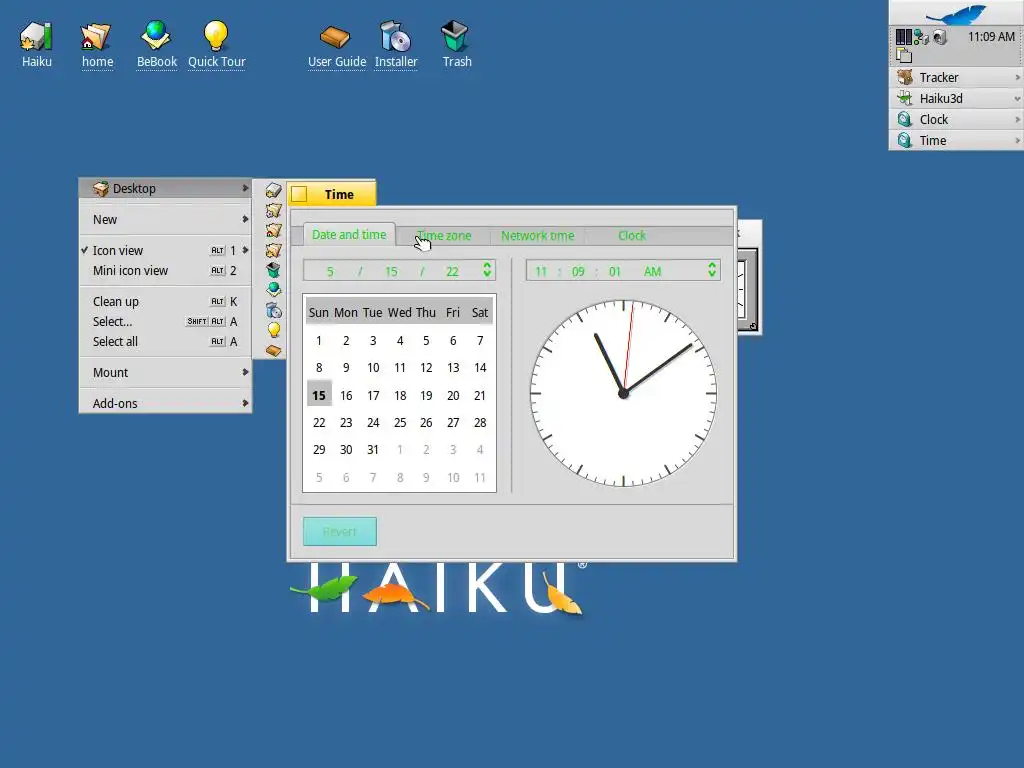Choose Clean up from the context menu
The image size is (1024, 768).
tap(165, 302)
